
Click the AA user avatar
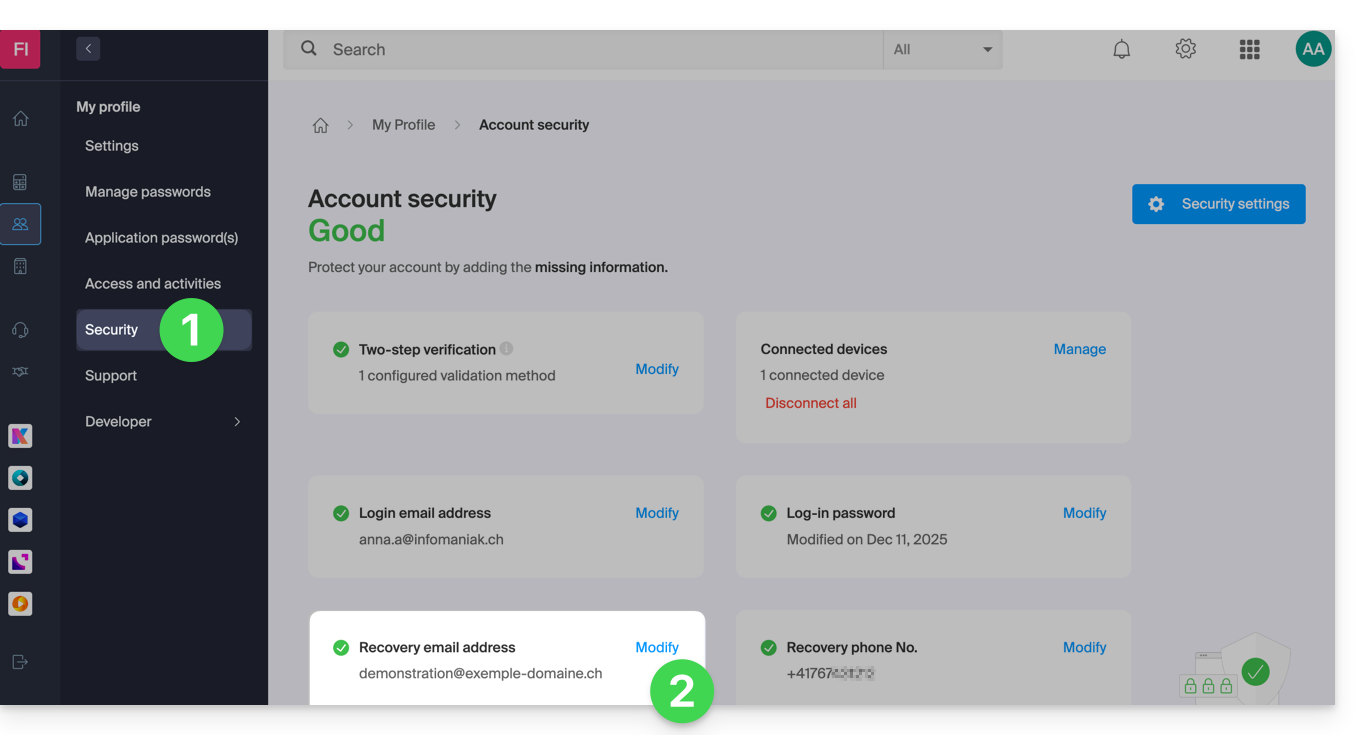1313,49
